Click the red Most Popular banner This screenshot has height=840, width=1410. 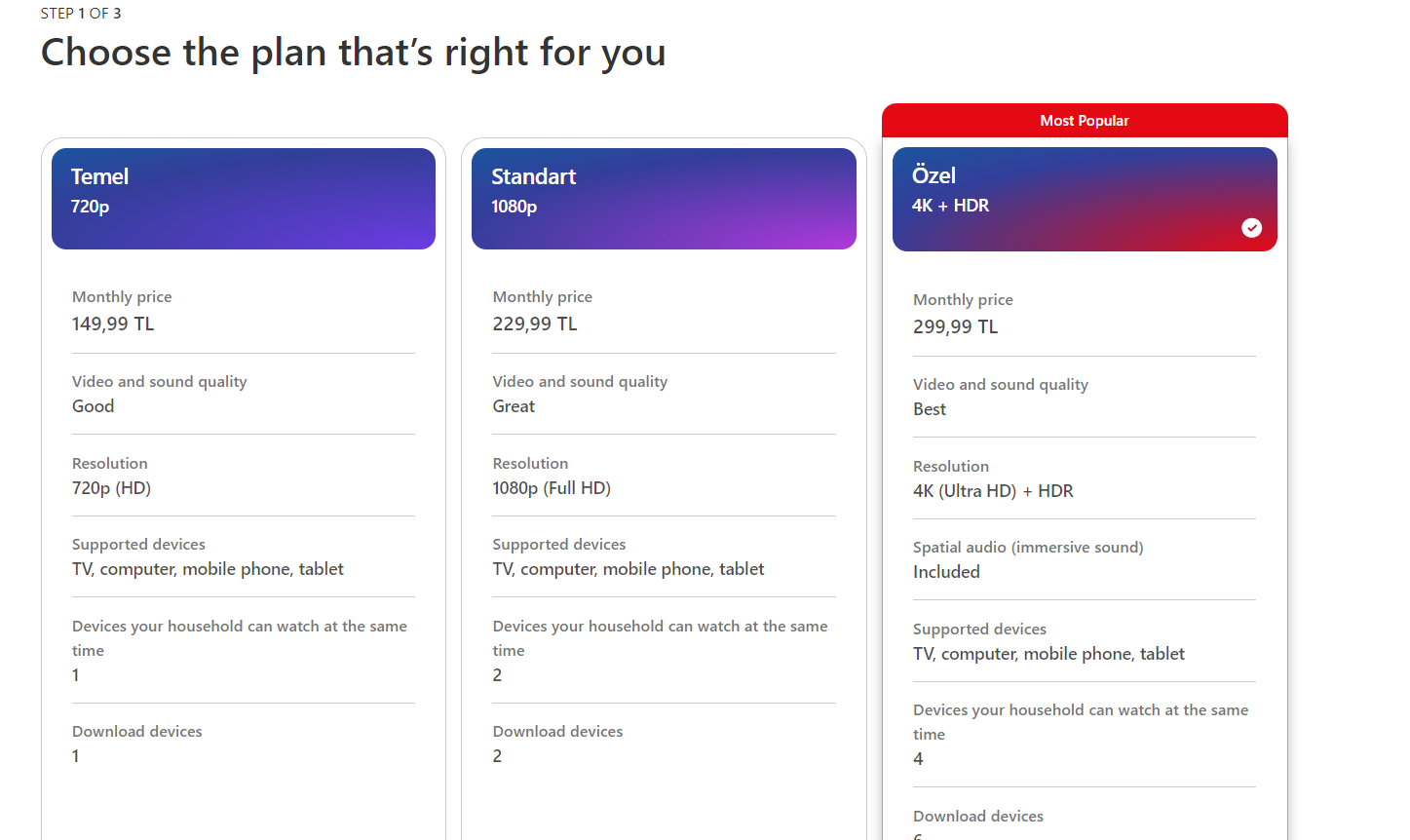coord(1085,121)
